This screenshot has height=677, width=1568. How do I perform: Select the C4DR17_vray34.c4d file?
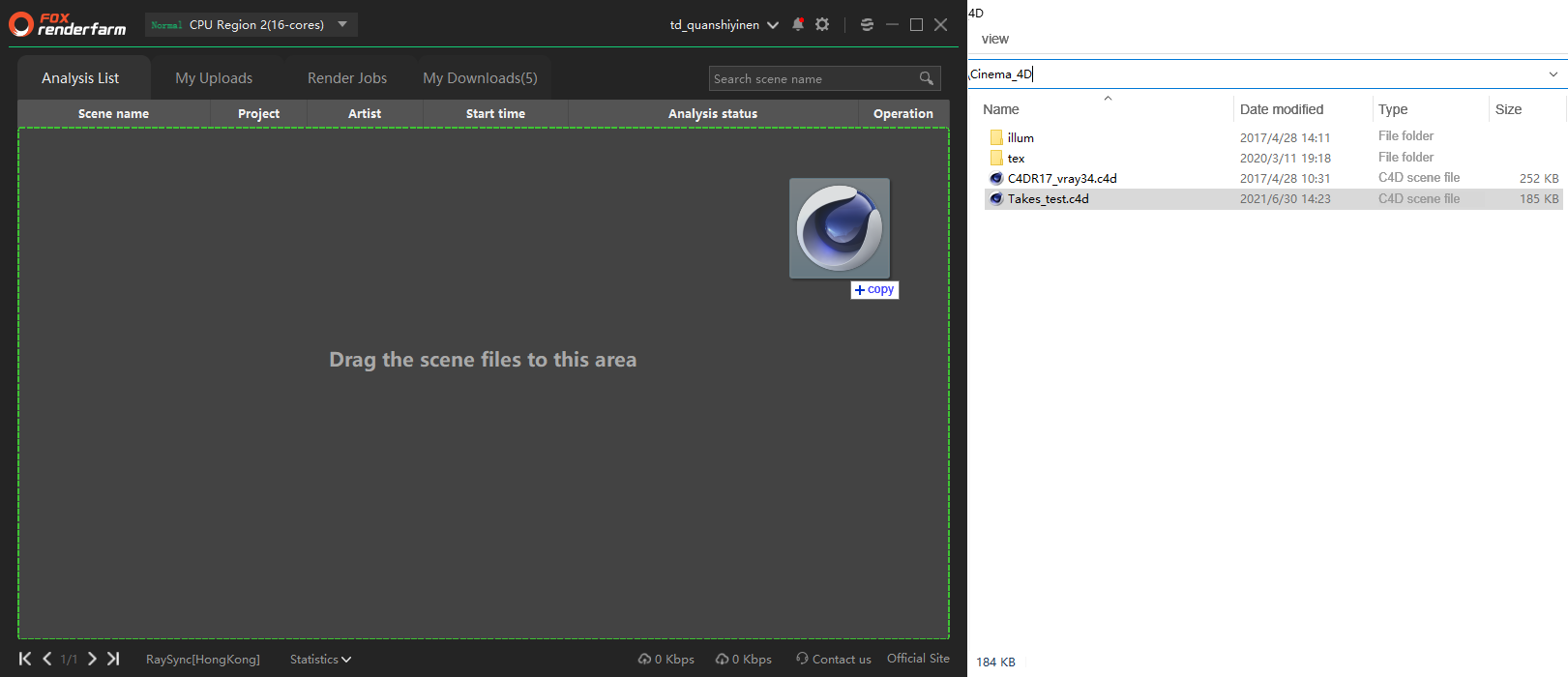1061,178
